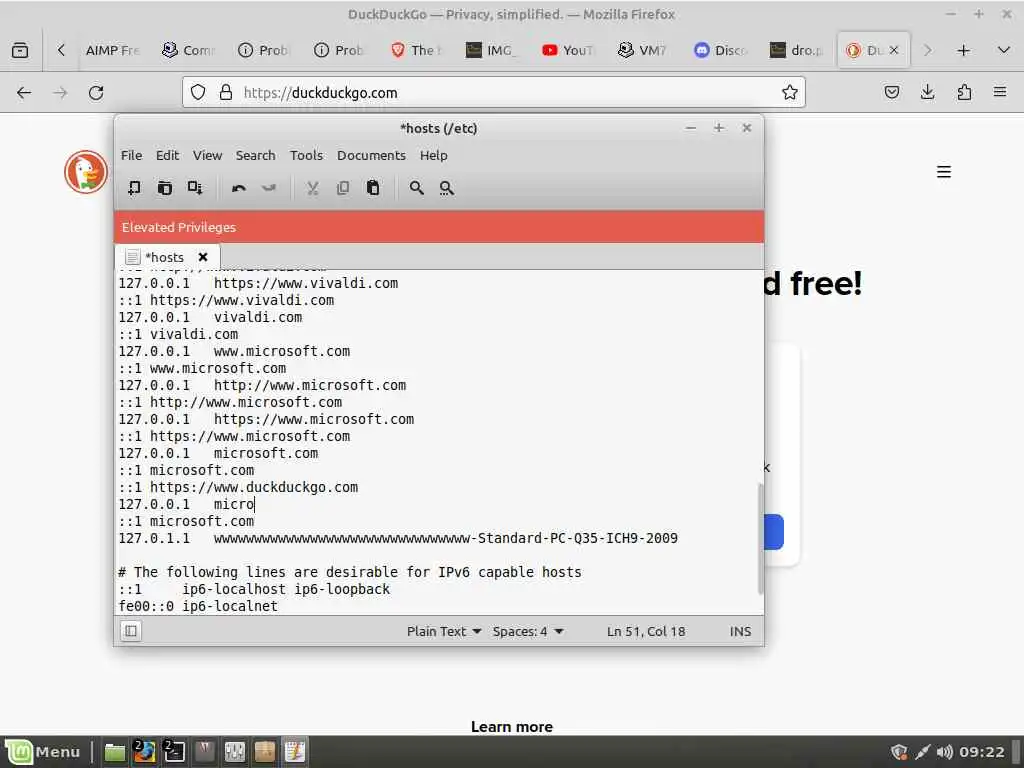The width and height of the screenshot is (1024, 768).
Task: Switch to the IMG_ browser tab
Action: tap(492, 50)
